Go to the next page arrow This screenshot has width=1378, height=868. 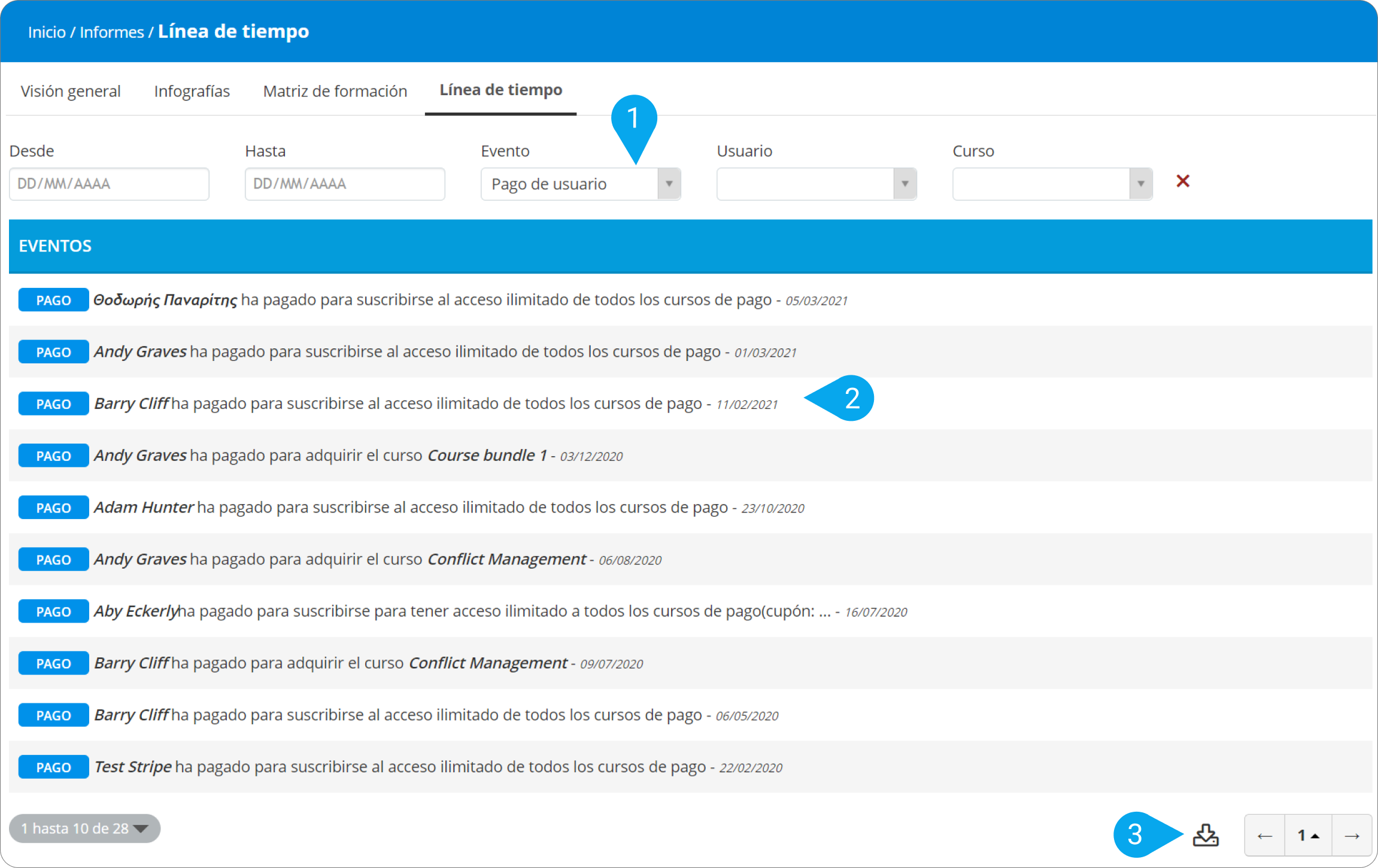point(1351,836)
